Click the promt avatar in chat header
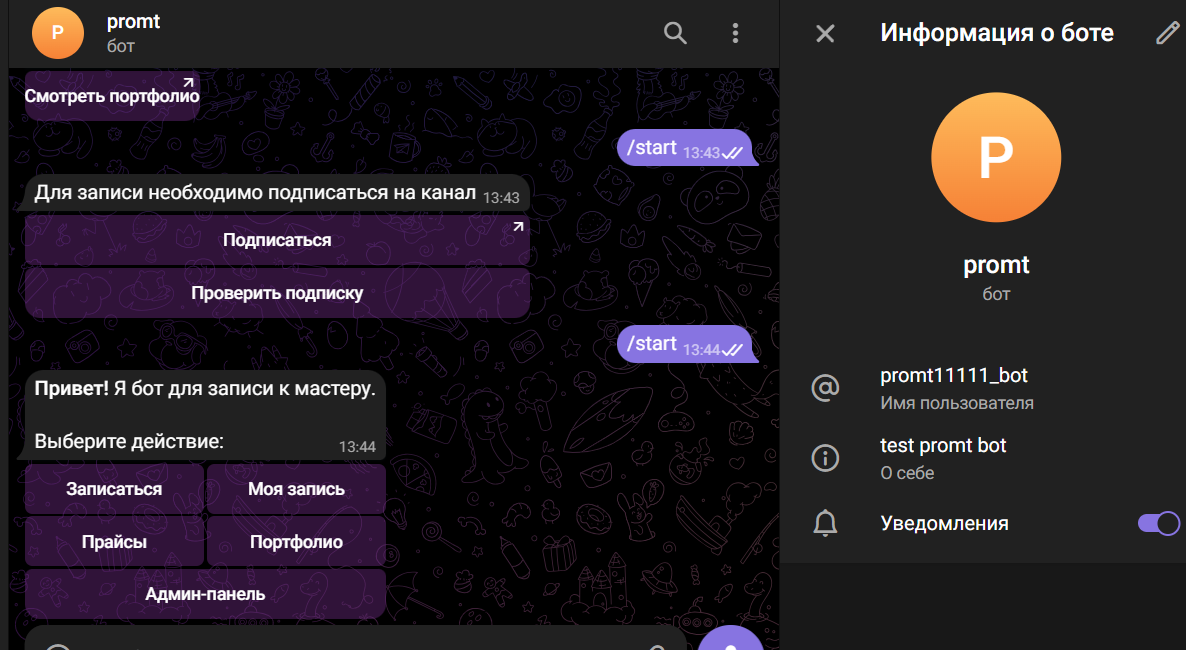Viewport: 1186px width, 650px height. tap(57, 33)
